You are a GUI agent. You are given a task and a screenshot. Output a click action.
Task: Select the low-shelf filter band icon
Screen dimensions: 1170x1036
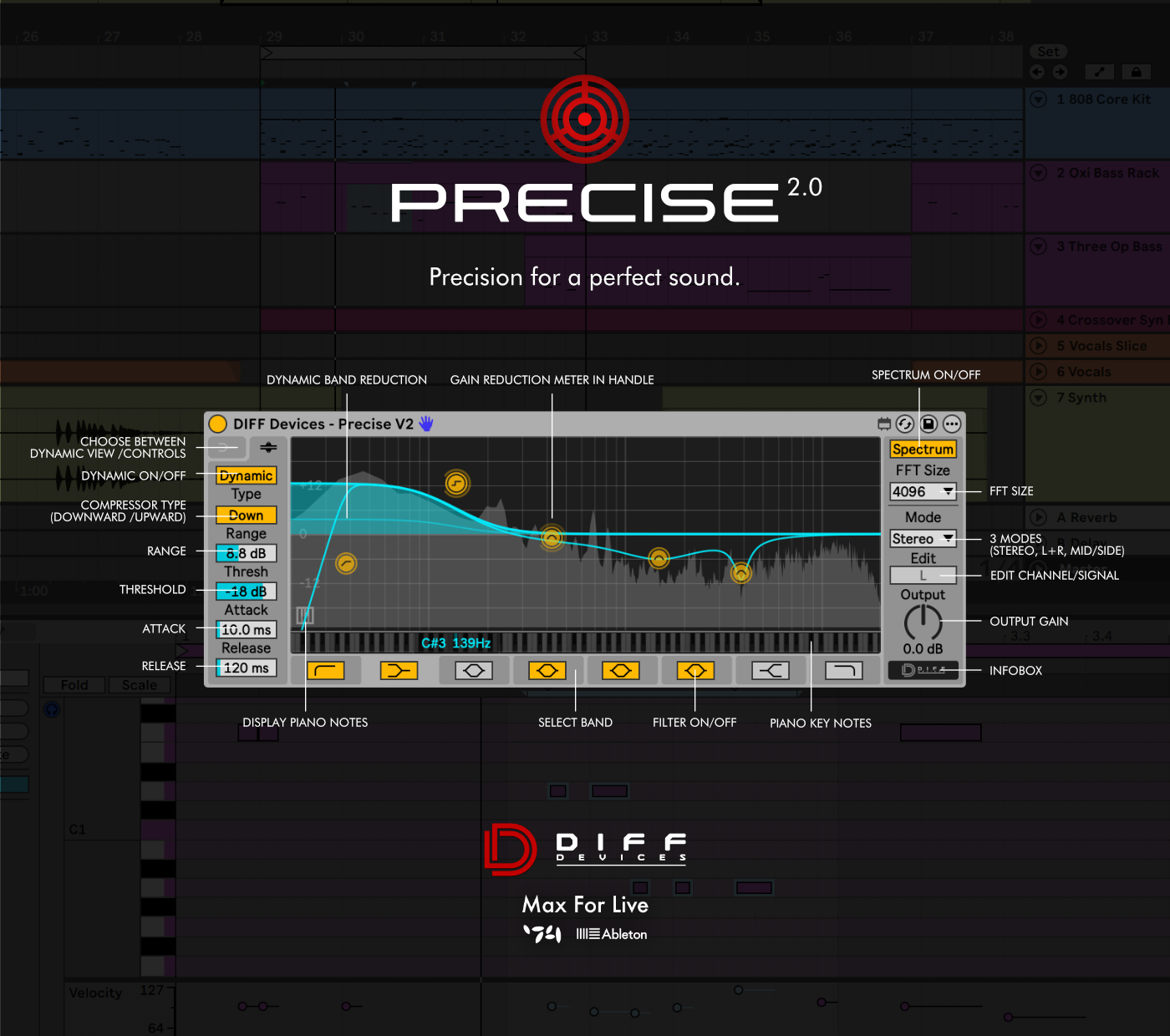[x=399, y=670]
